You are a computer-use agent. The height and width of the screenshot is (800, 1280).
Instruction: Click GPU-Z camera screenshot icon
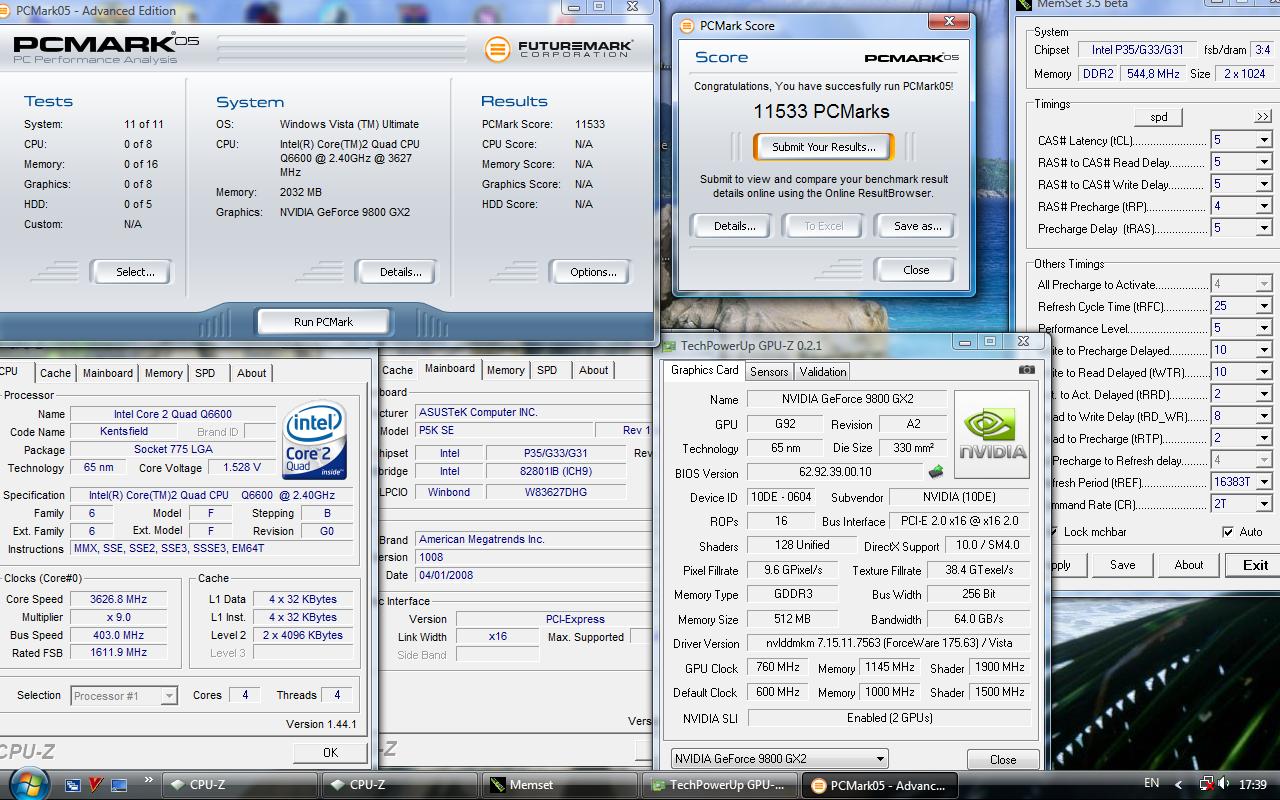(1026, 370)
